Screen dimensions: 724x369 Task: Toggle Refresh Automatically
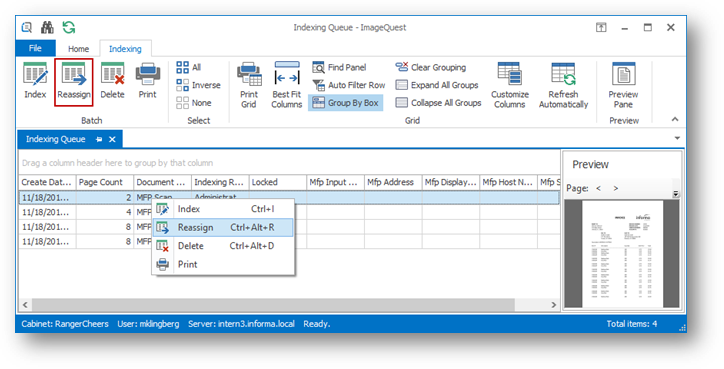pos(563,86)
